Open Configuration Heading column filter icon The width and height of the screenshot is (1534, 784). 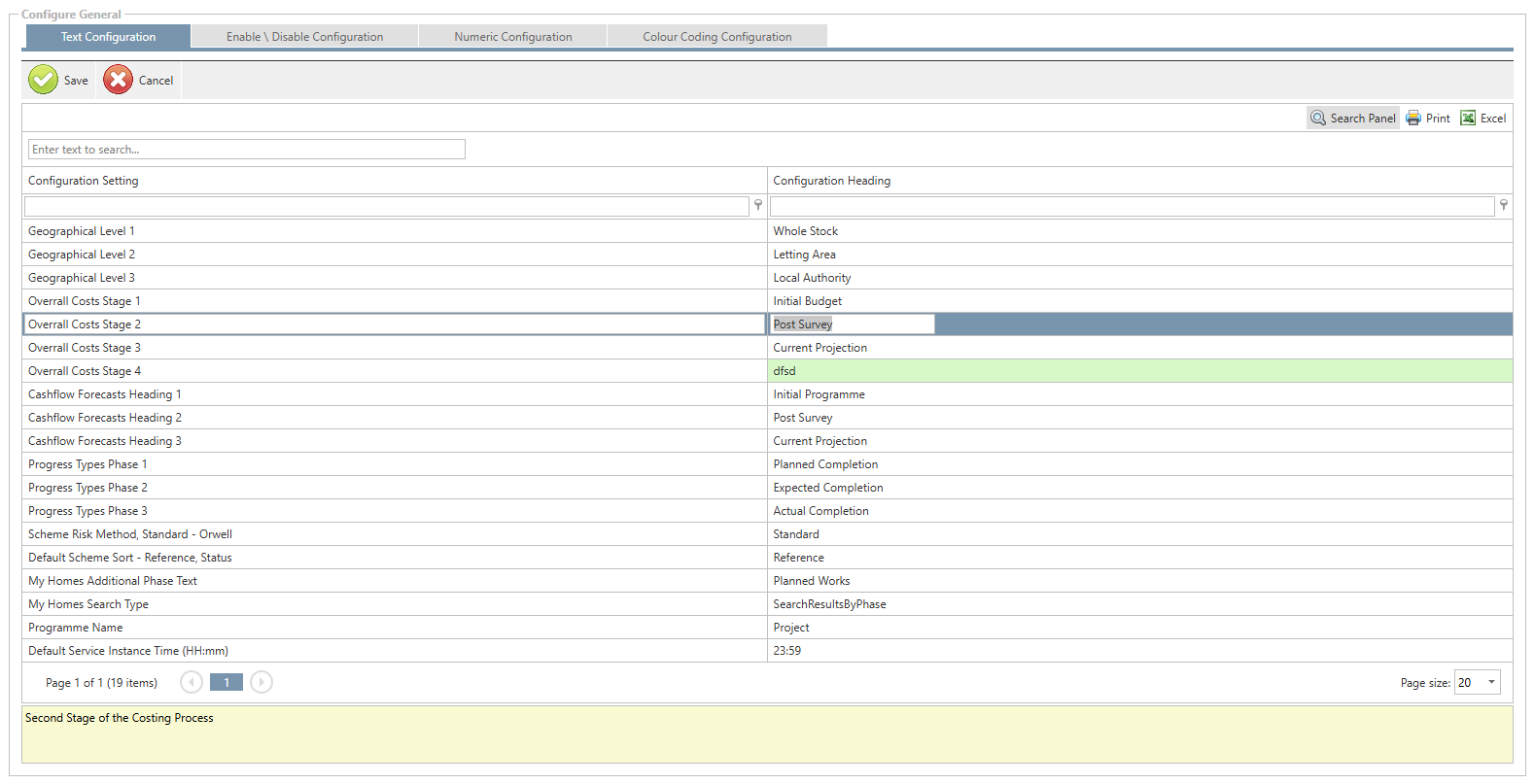[x=1503, y=205]
